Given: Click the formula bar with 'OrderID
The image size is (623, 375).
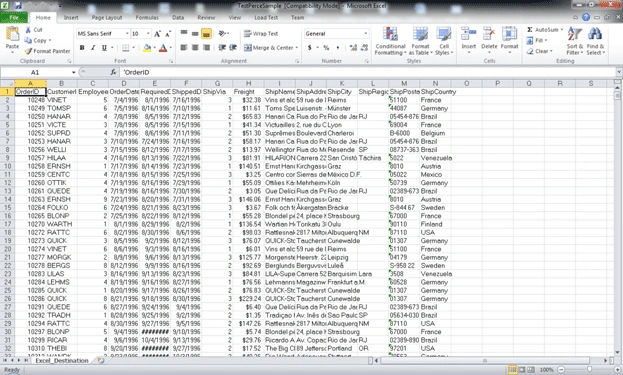Looking at the screenshot, I should click(368, 72).
